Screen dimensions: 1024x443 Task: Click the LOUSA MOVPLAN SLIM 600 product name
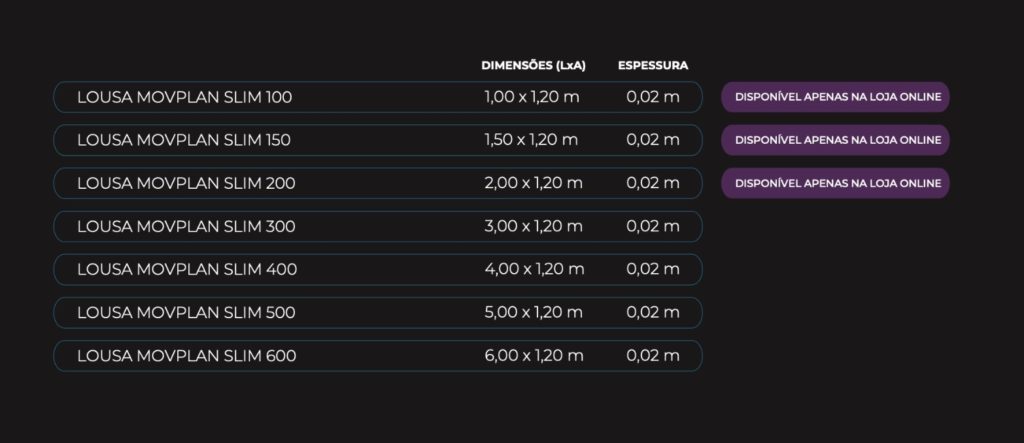[187, 355]
